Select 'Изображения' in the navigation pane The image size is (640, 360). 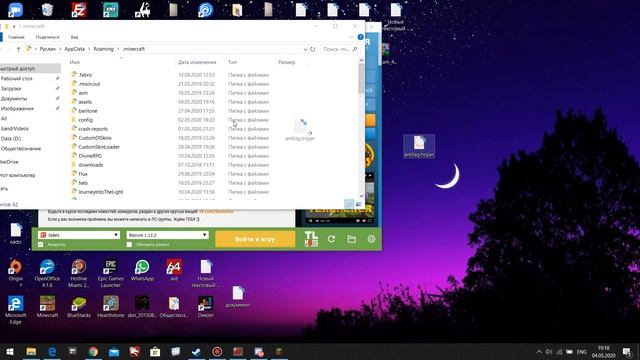[17, 109]
